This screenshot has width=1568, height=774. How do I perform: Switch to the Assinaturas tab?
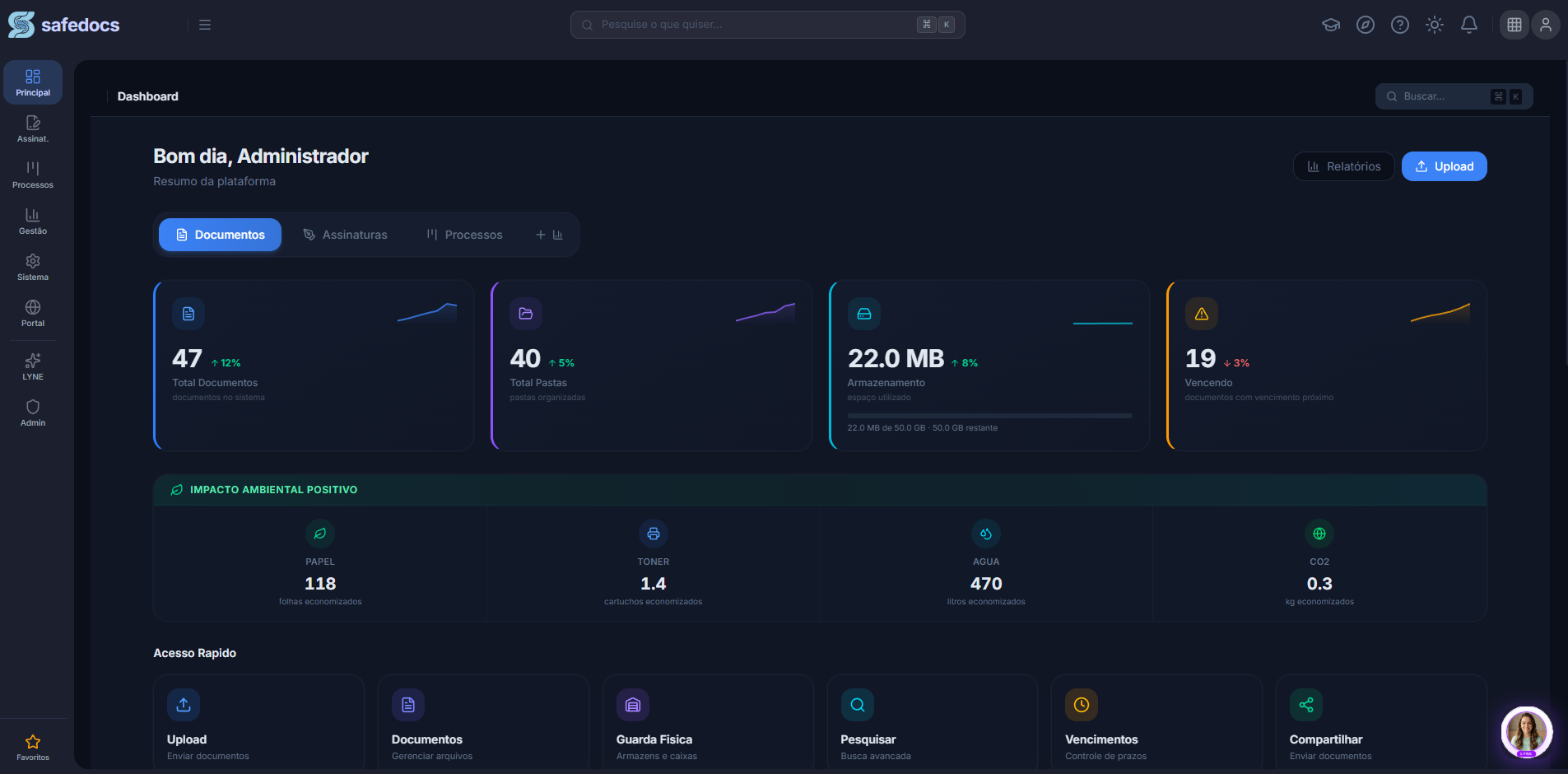[x=346, y=235]
